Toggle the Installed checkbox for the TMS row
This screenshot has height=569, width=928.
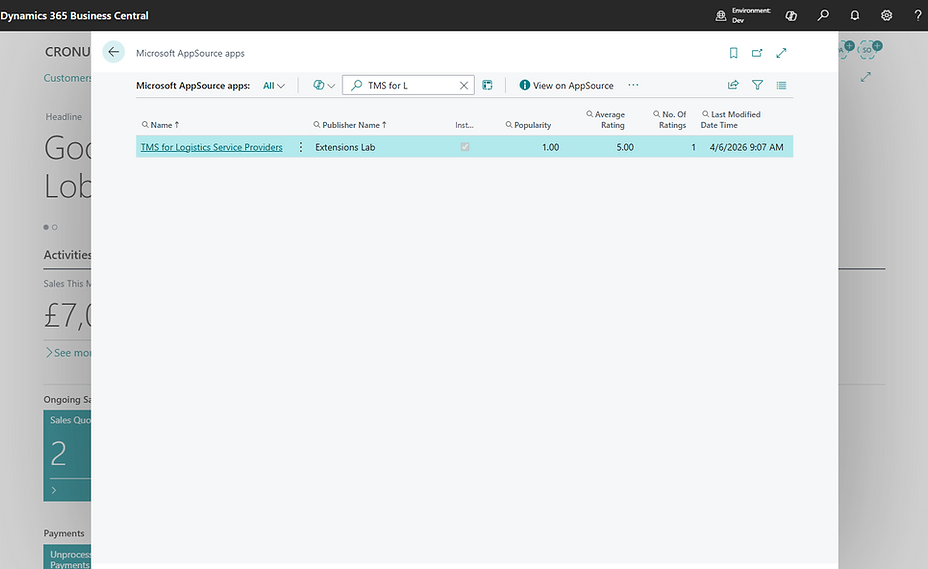(x=465, y=147)
